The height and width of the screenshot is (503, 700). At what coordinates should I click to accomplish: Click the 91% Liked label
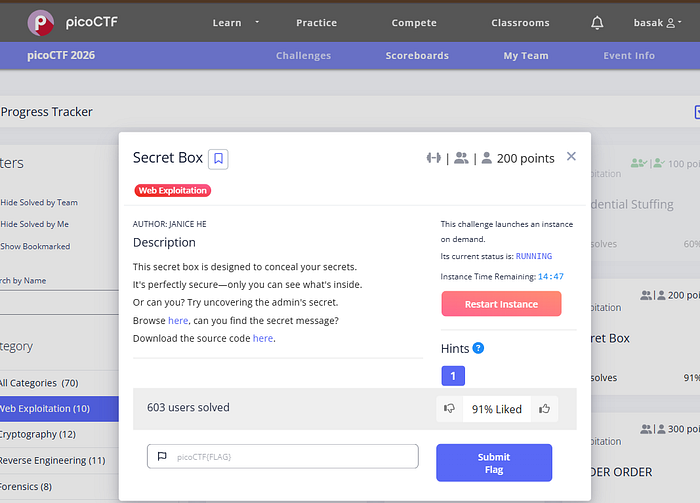pos(496,409)
